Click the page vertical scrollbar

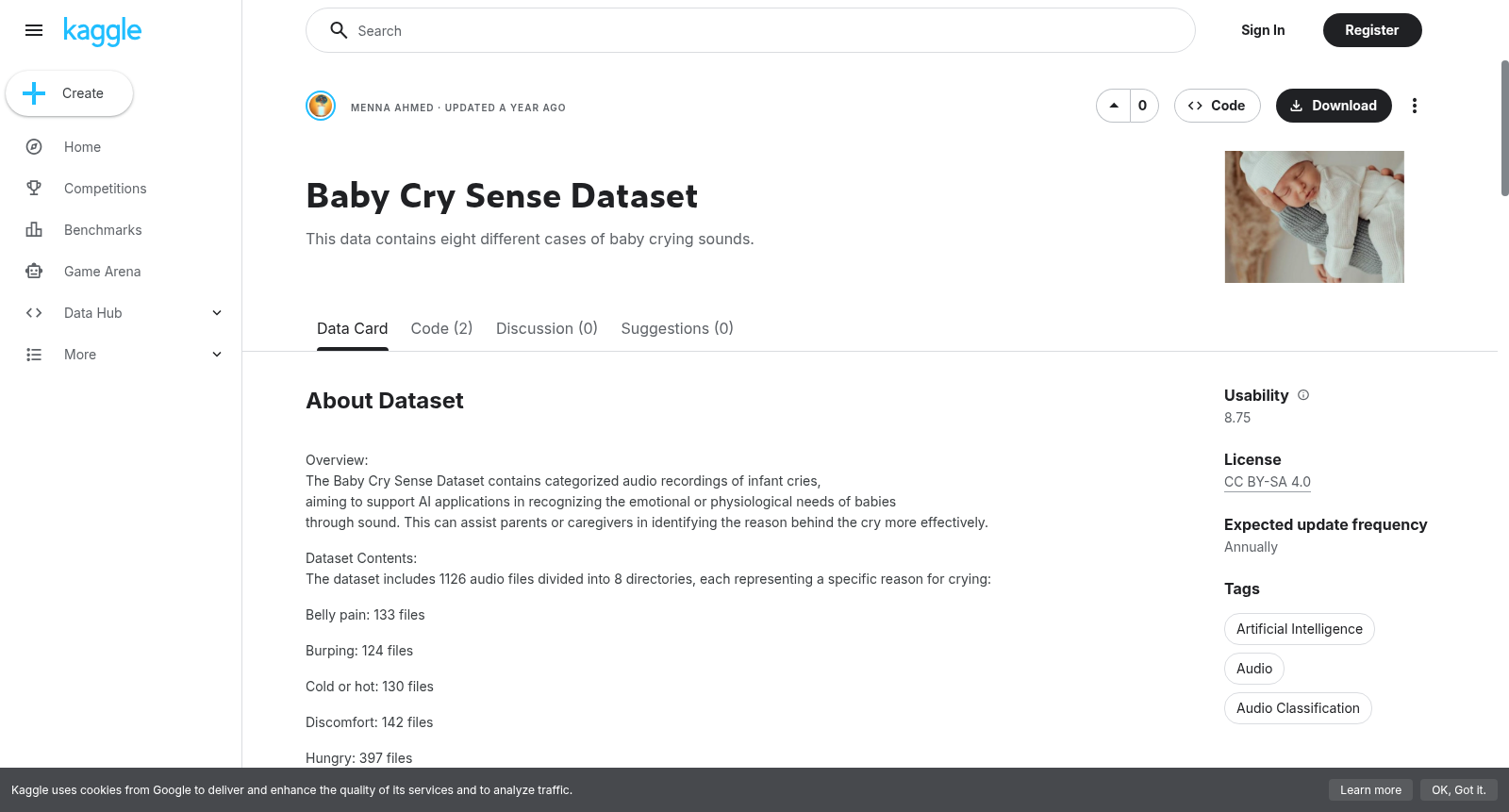tap(1504, 128)
